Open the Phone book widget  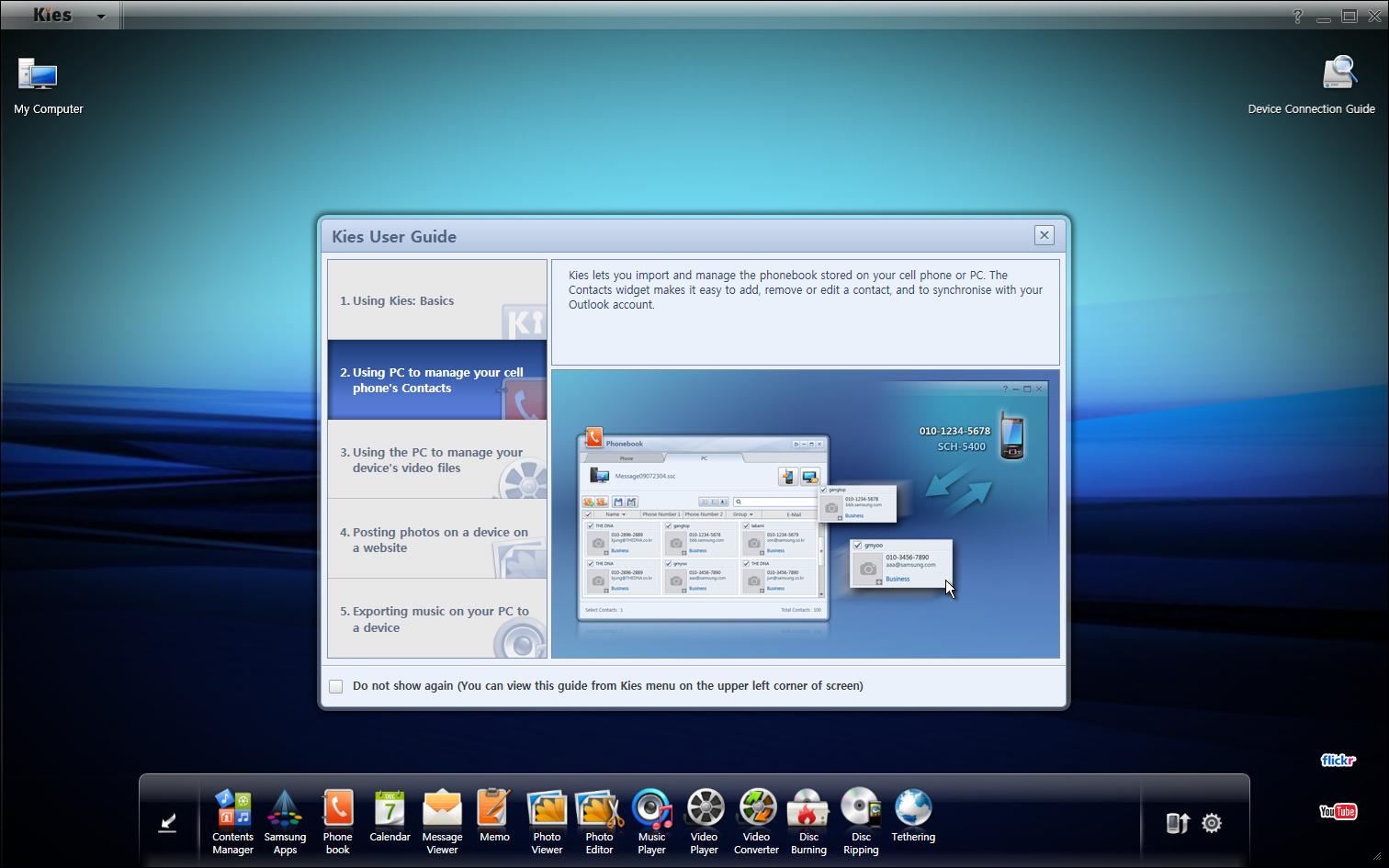click(x=337, y=822)
